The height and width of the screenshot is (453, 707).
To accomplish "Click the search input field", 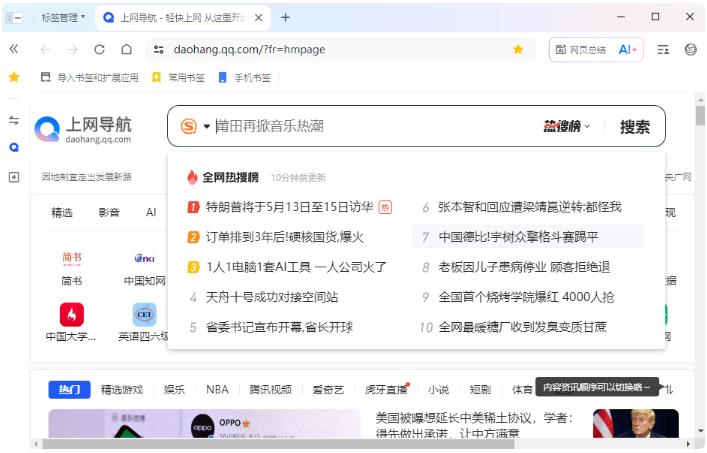I will (x=376, y=126).
